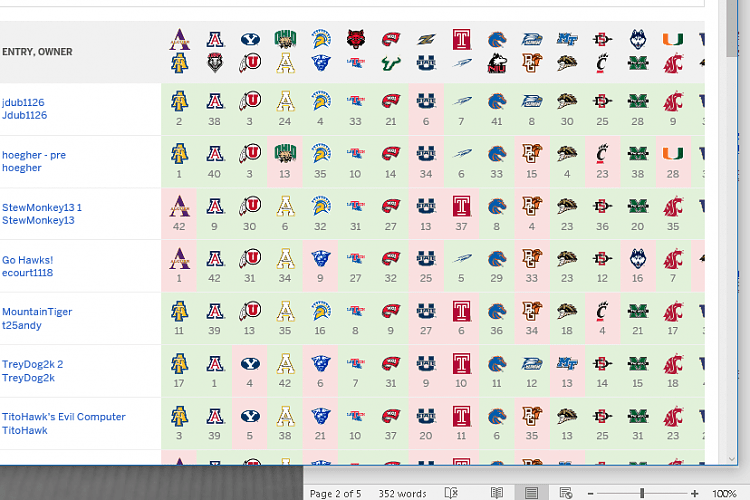
Task: Click the purple Alcorn State logo in header row
Action: click(x=179, y=39)
